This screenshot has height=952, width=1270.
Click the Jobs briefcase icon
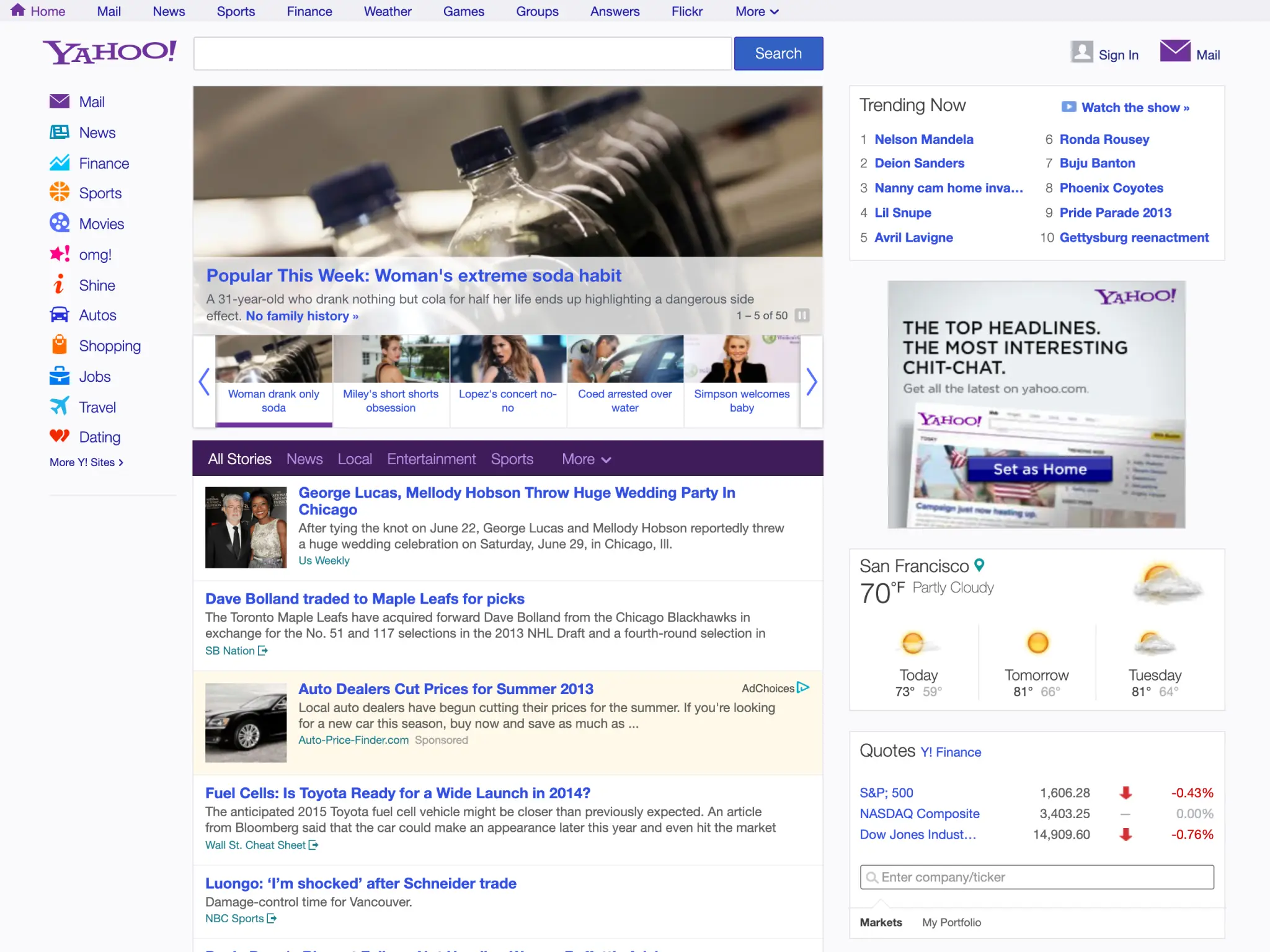[60, 376]
